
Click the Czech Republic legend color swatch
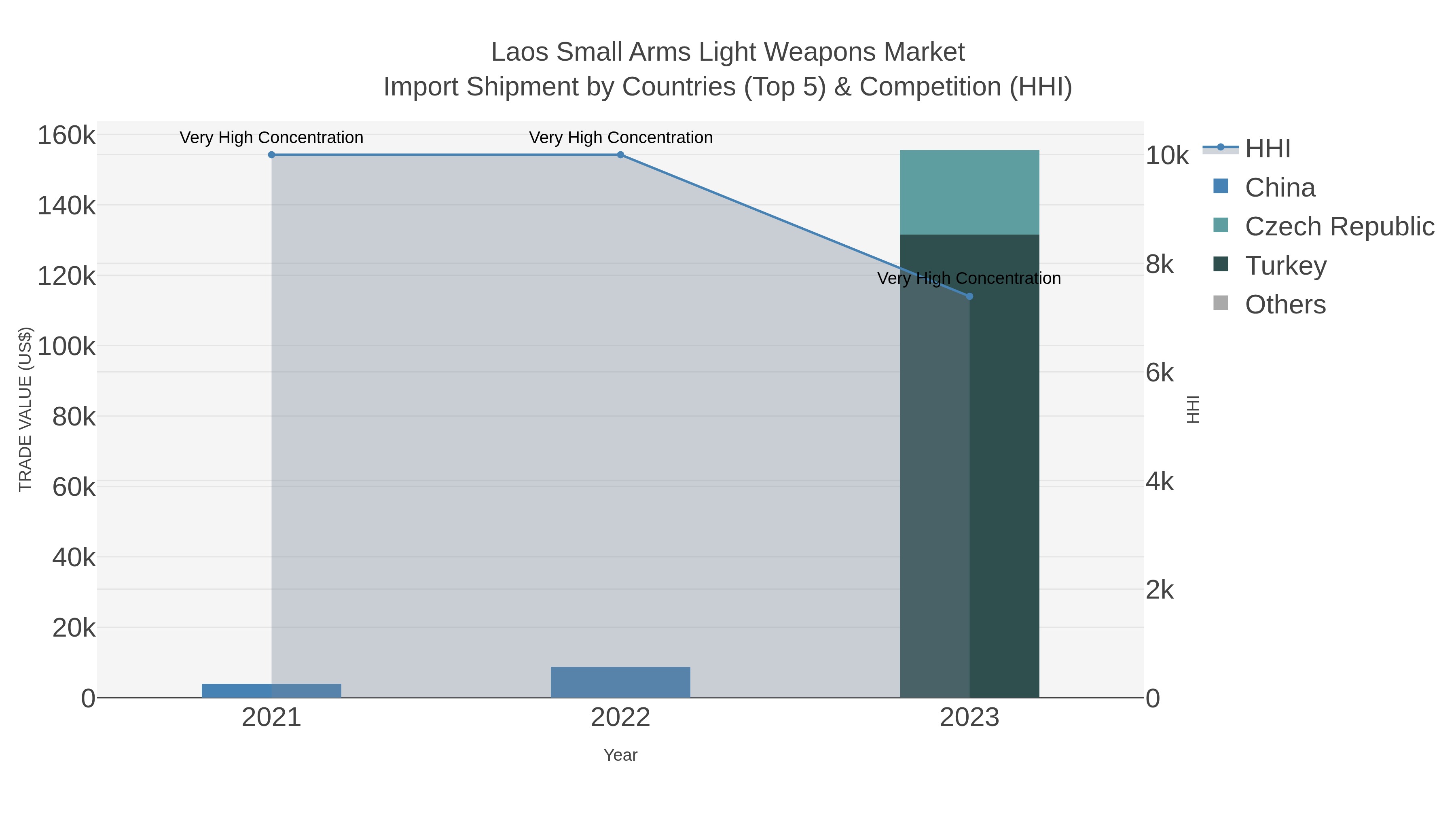(x=1221, y=225)
